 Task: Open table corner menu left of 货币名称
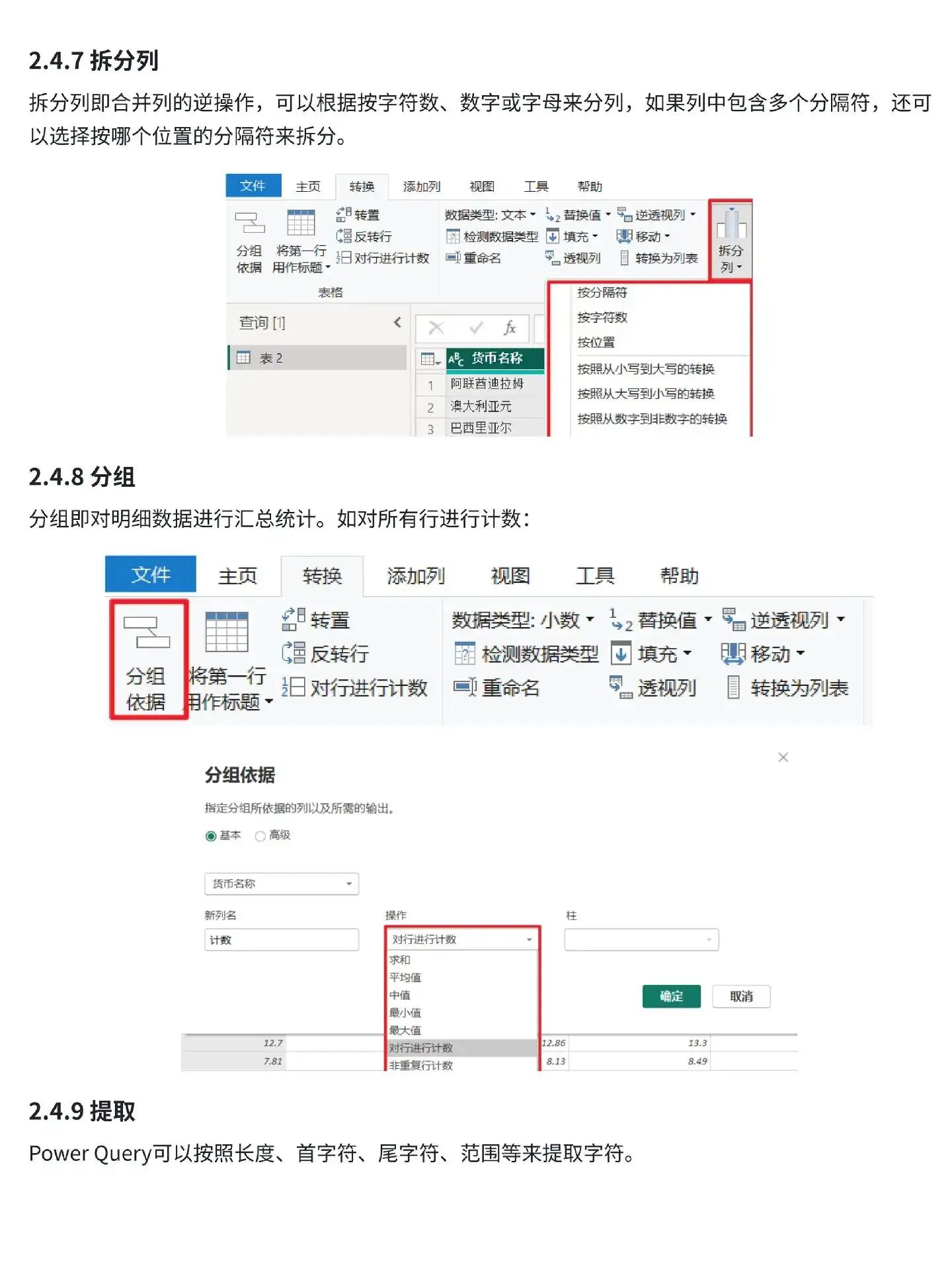click(x=430, y=359)
